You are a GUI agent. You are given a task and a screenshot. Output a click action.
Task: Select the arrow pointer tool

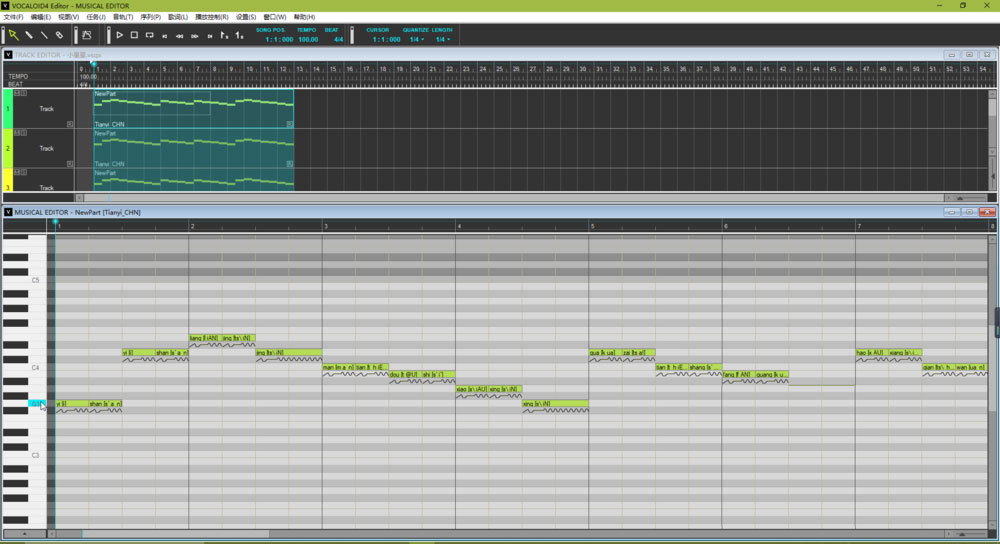click(13, 35)
